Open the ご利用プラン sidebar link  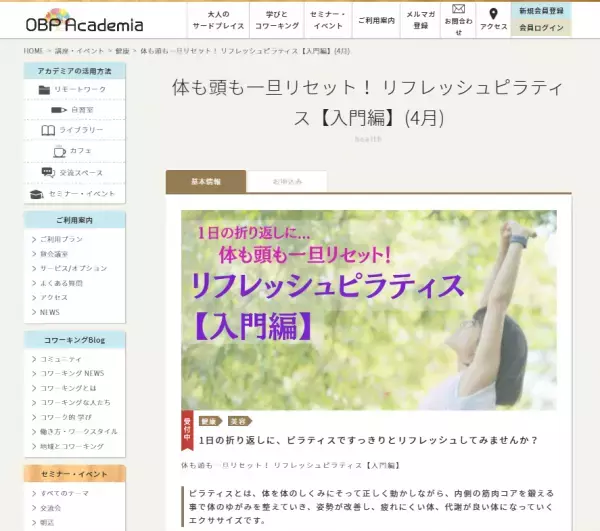tap(61, 239)
